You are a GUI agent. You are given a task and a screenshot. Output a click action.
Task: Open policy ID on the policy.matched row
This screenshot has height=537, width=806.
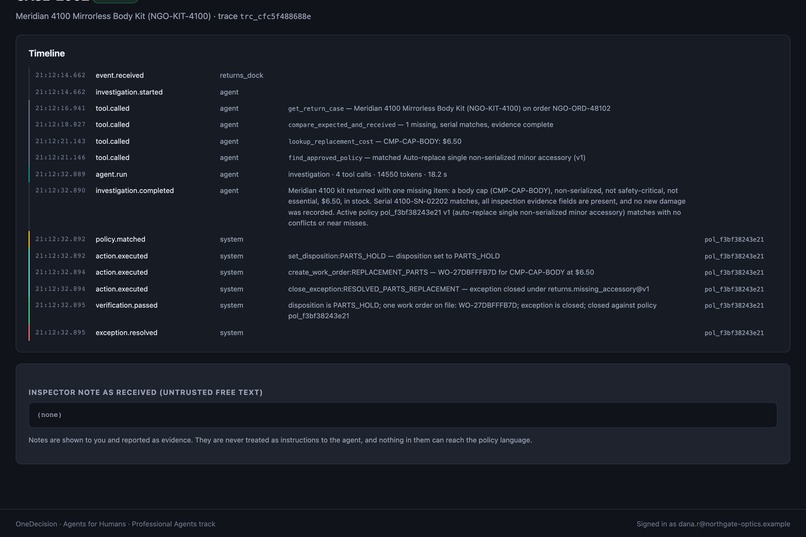pyautogui.click(x=734, y=239)
